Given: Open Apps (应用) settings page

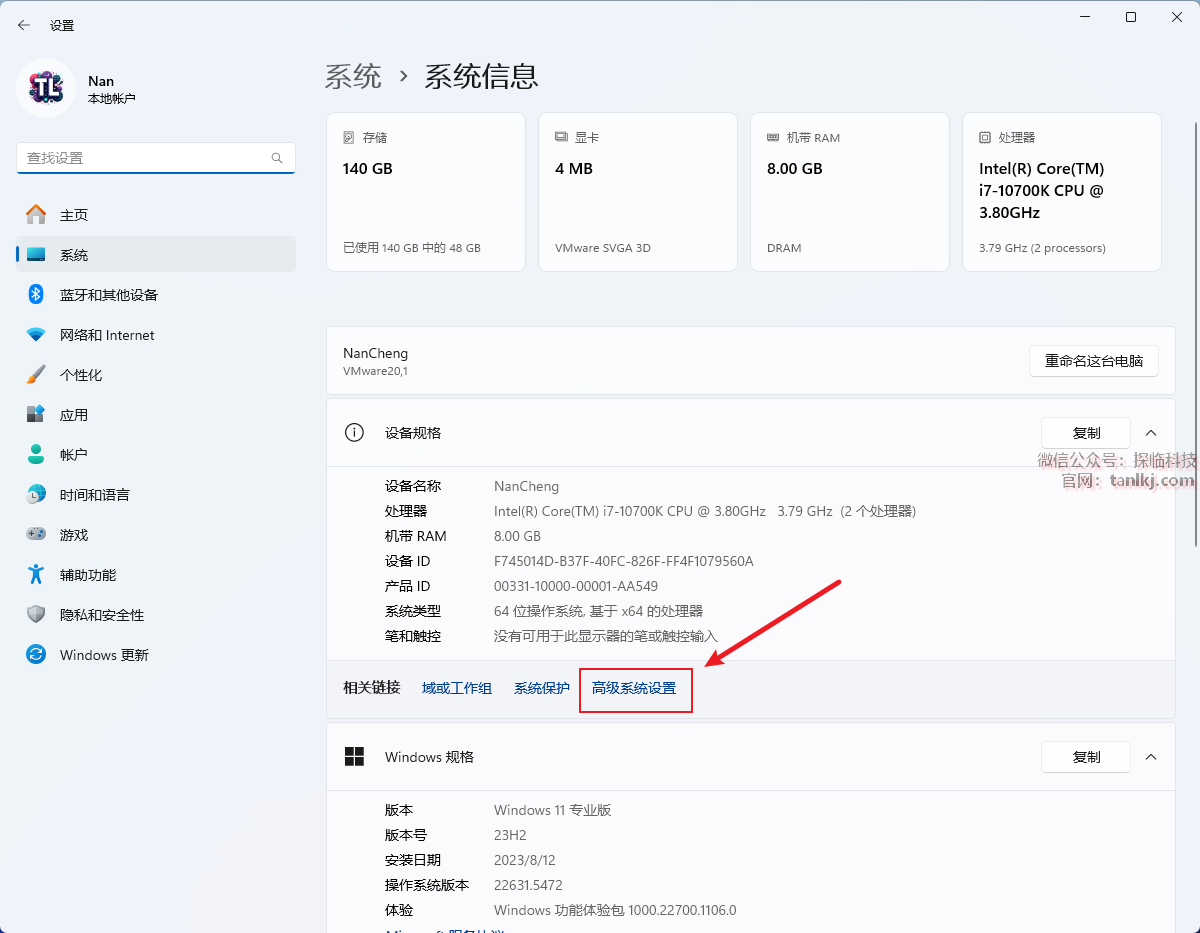Looking at the screenshot, I should click(73, 415).
